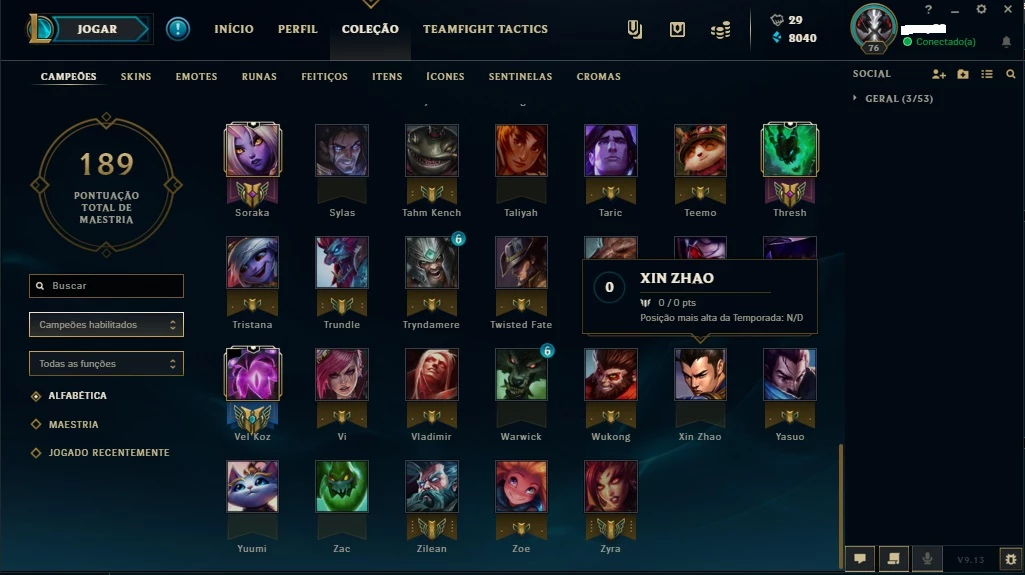Click the new folder icon in Social

(x=963, y=74)
